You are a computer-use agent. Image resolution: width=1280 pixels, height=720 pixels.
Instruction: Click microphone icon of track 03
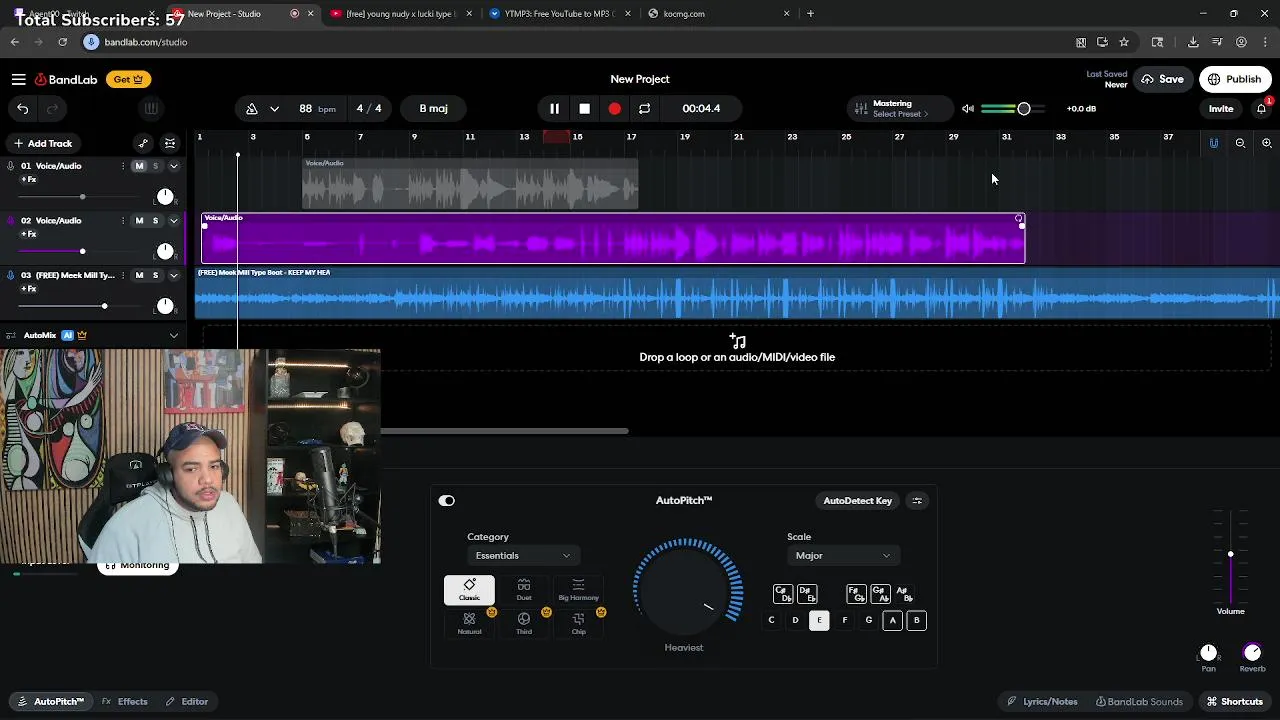[10, 275]
